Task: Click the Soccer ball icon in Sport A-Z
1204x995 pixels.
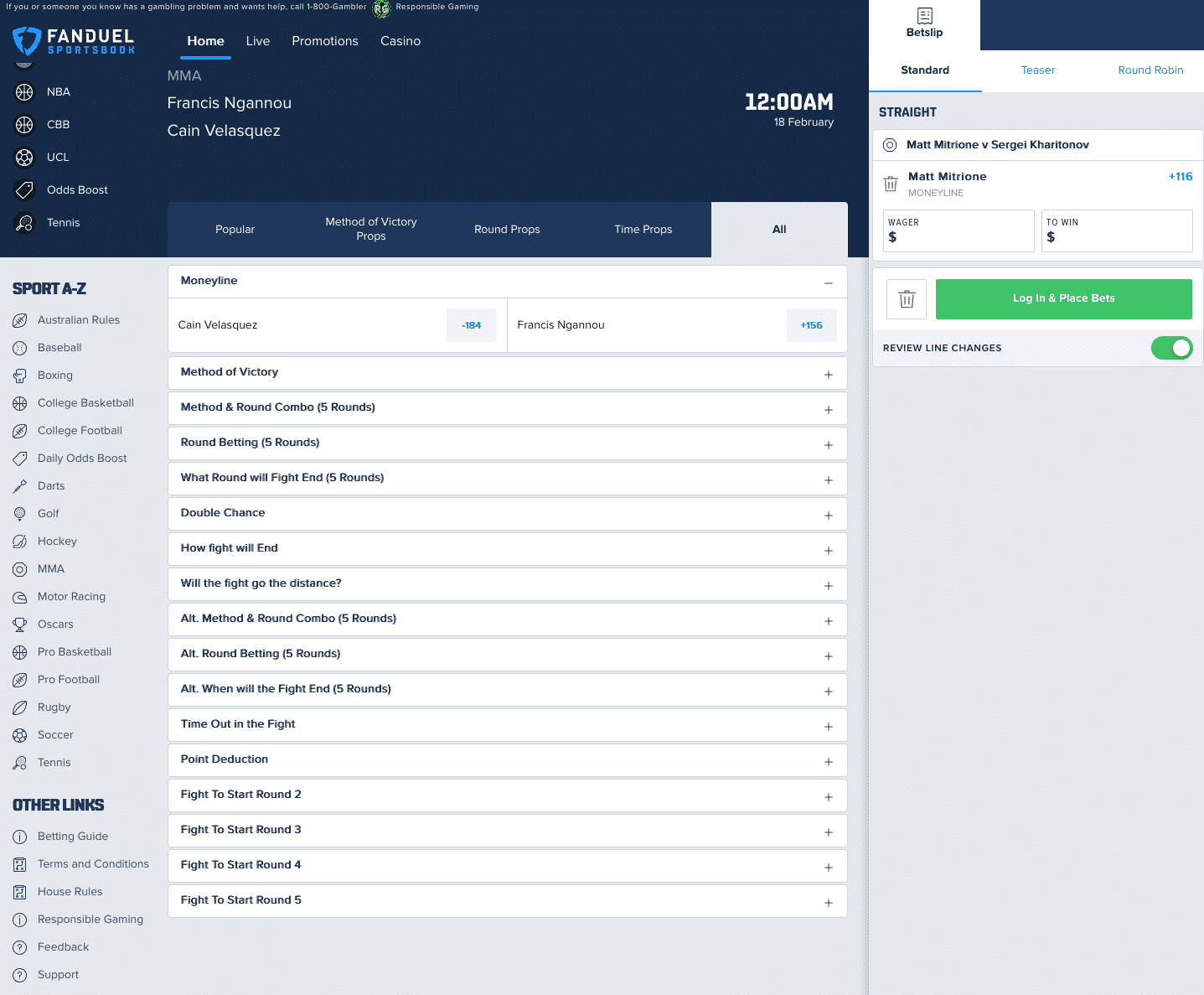Action: tap(20, 735)
